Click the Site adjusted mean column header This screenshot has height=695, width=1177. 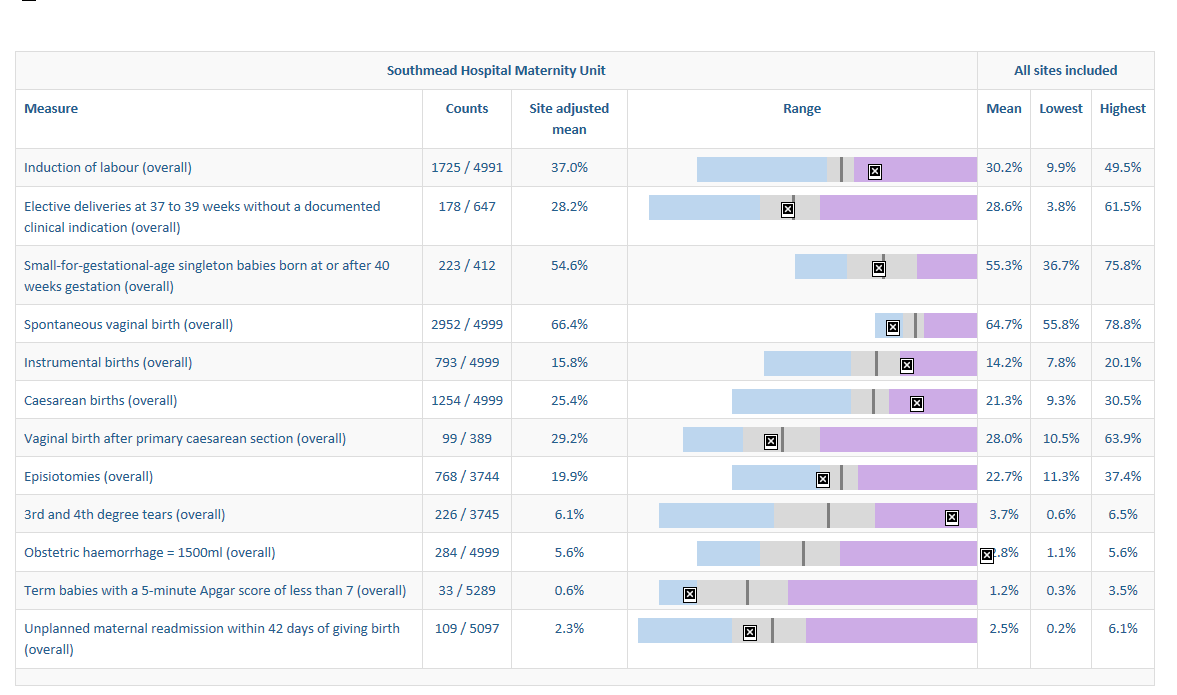pyautogui.click(x=569, y=119)
